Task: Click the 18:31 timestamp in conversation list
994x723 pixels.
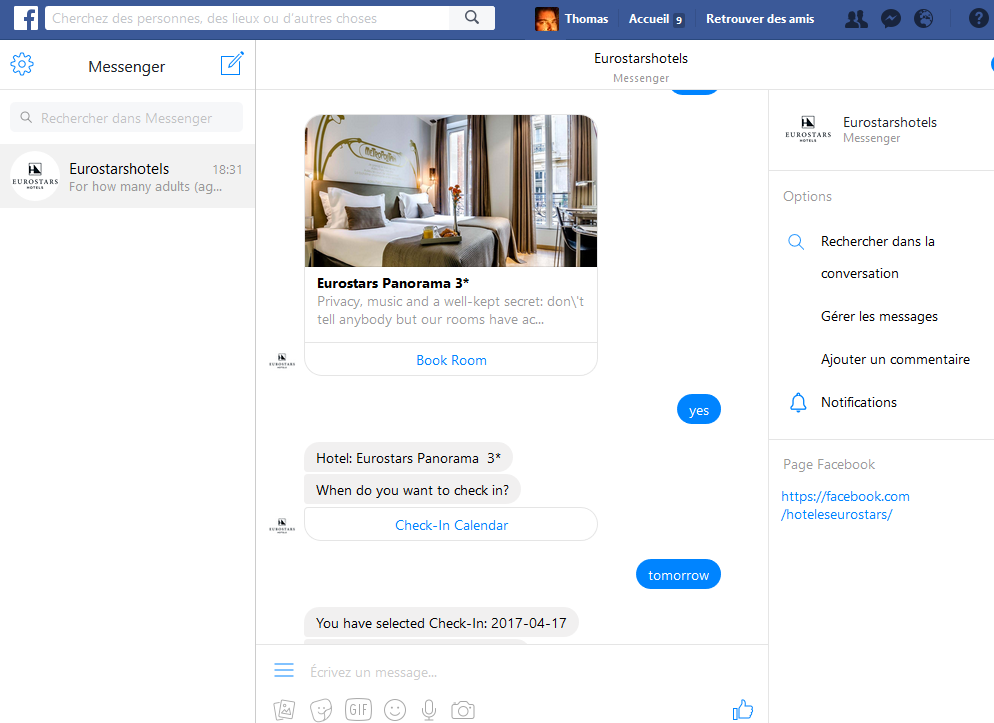Action: click(227, 169)
